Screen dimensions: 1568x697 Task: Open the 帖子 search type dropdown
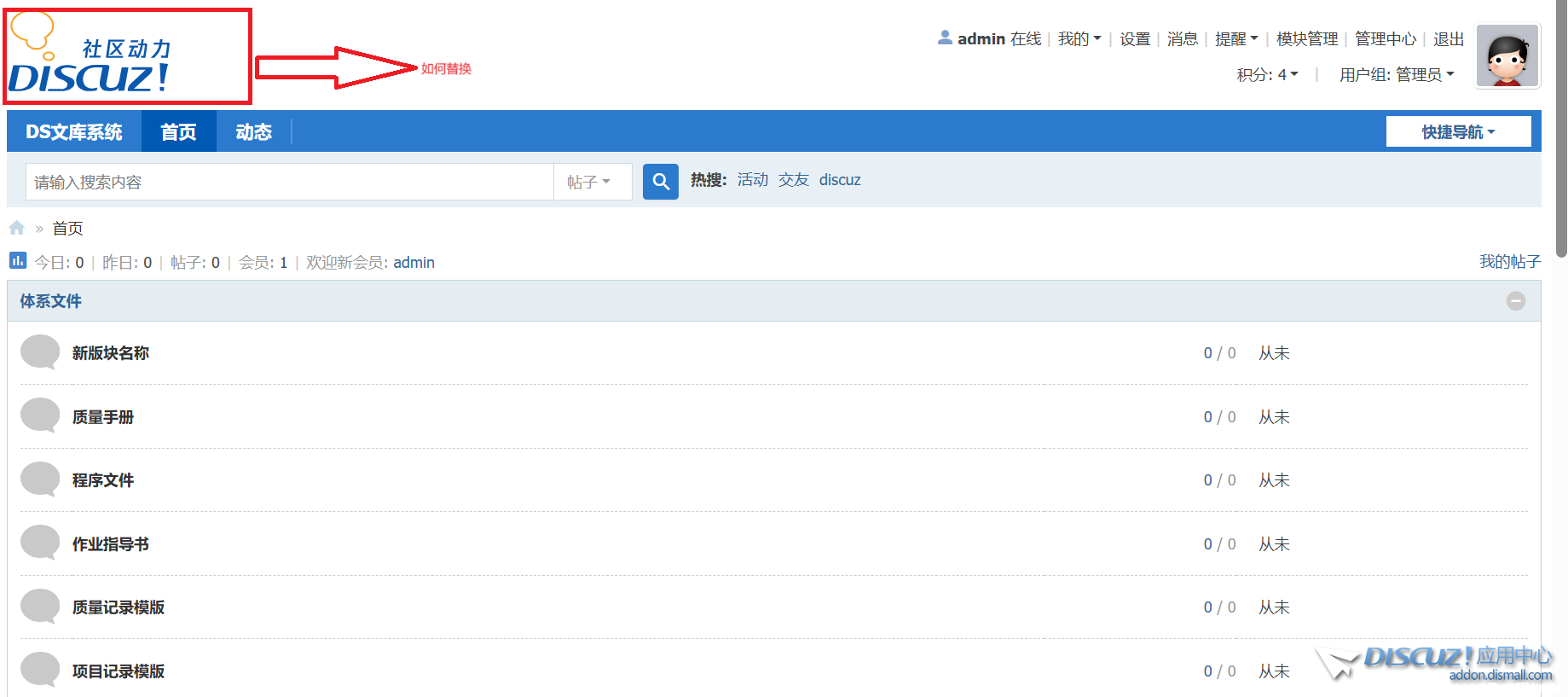pyautogui.click(x=590, y=182)
